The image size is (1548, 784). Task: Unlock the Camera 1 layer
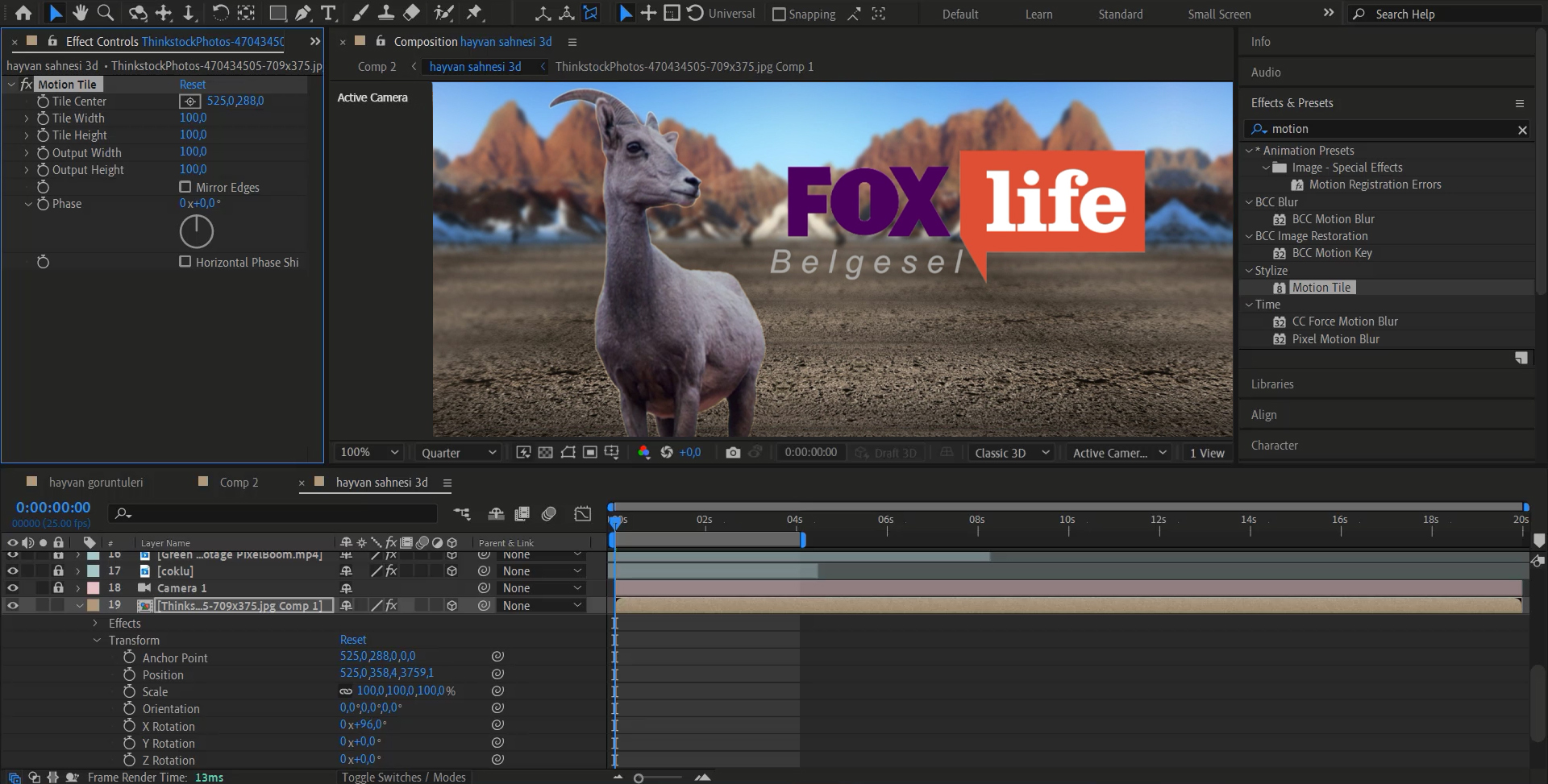tap(58, 588)
